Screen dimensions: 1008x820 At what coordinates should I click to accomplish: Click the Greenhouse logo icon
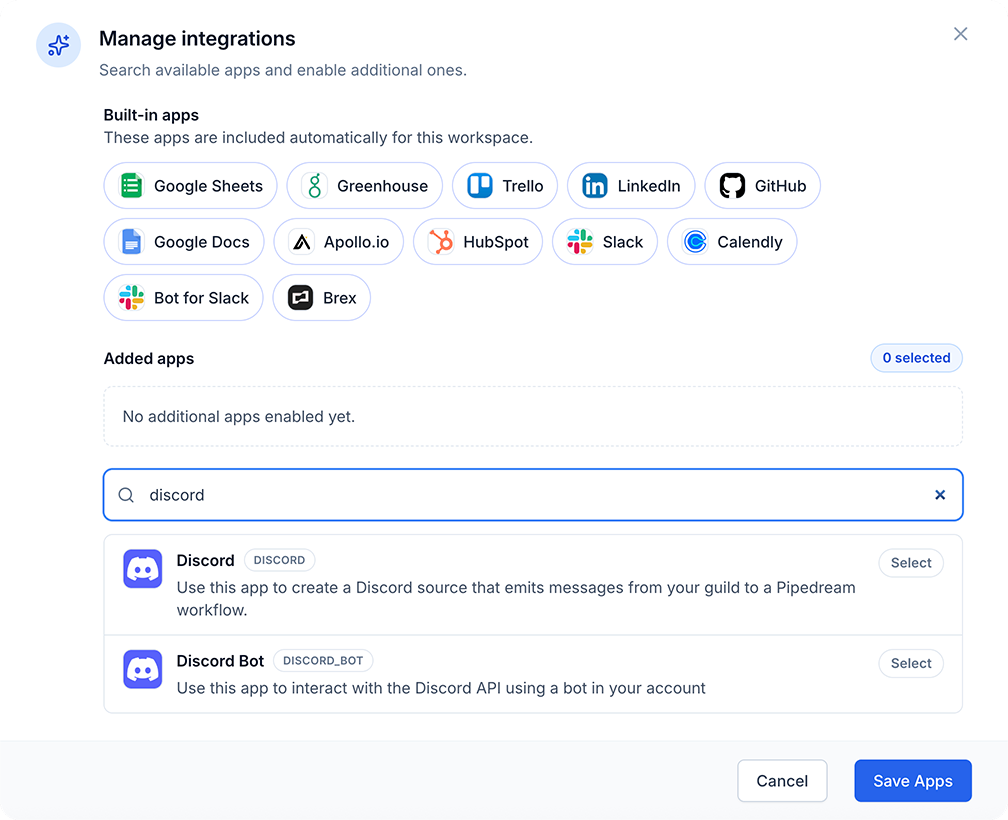click(x=314, y=186)
